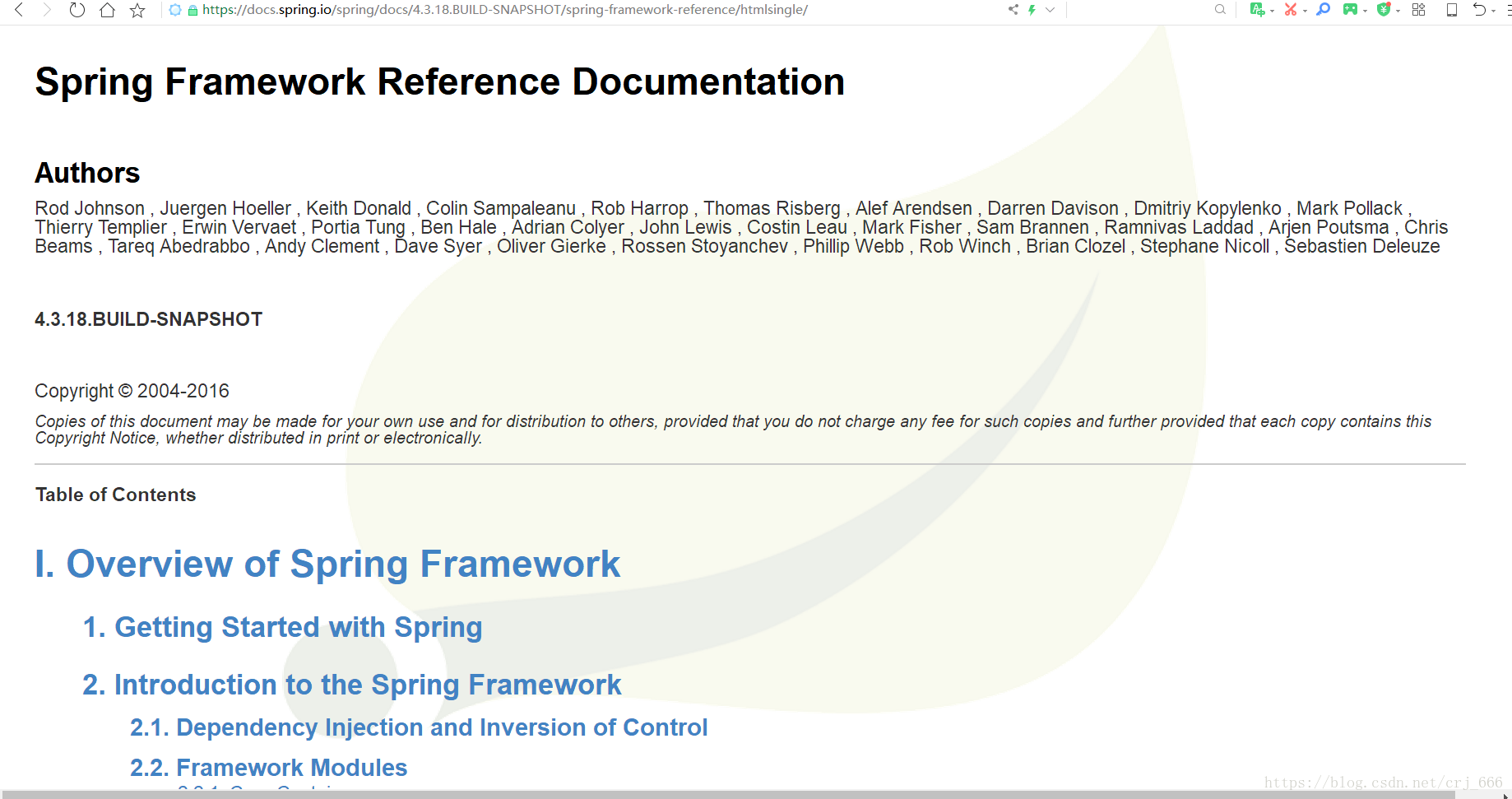Click the Authors heading
Viewport: 1512px width, 799px height.
[87, 173]
